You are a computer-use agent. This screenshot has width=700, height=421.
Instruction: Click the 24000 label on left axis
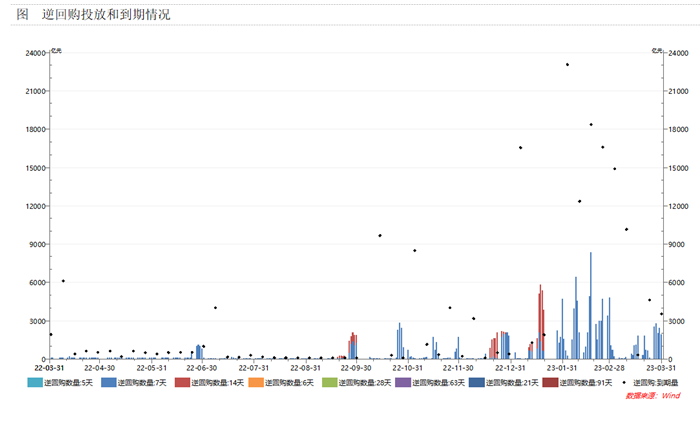tap(34, 53)
